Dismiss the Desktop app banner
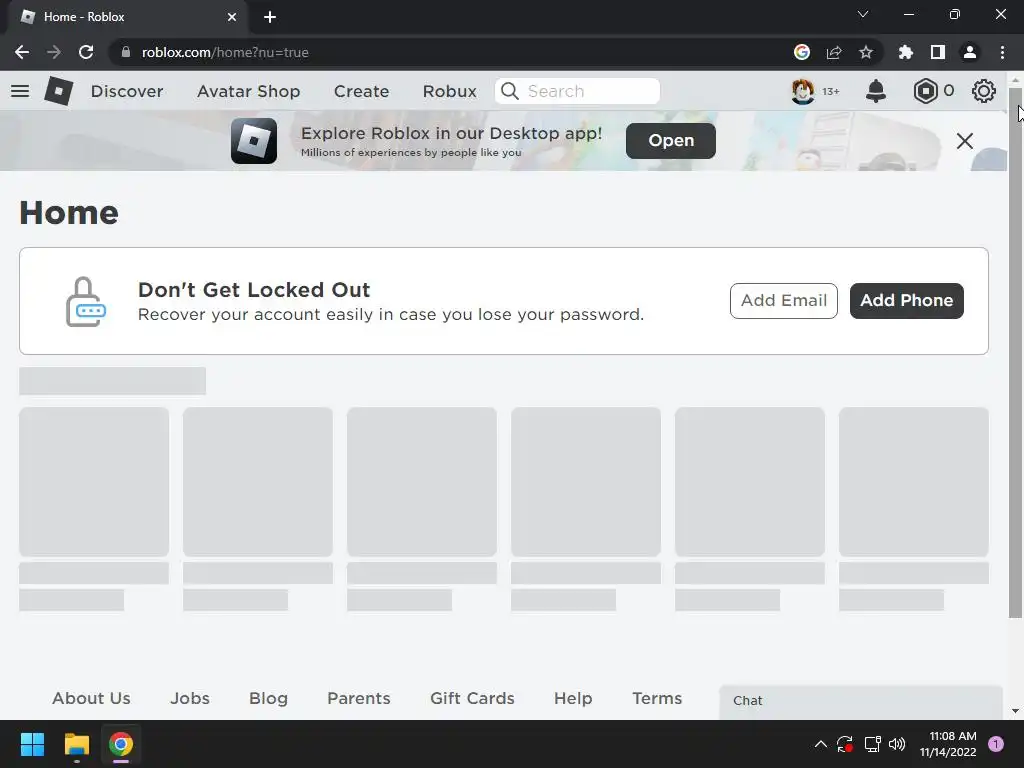This screenshot has width=1024, height=768. (x=965, y=140)
